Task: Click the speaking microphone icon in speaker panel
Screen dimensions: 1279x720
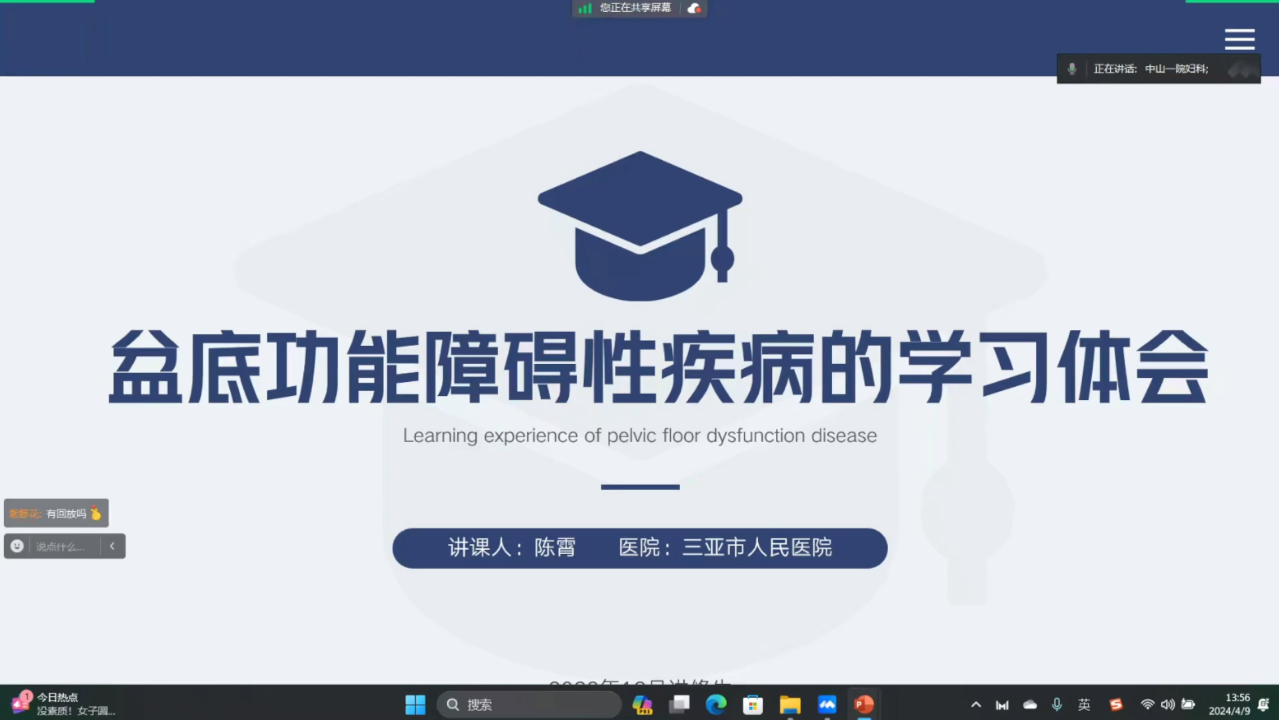Action: (1072, 69)
